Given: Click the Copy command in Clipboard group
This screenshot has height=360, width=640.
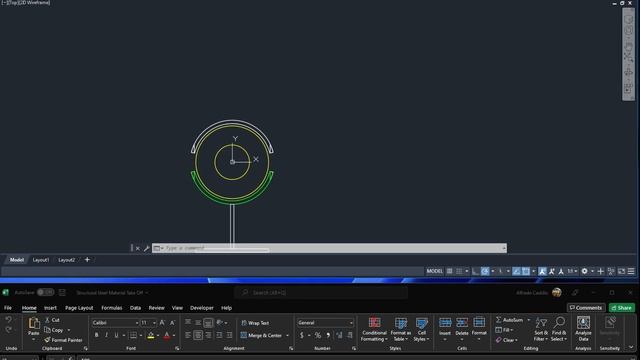Looking at the screenshot, I should coord(54,330).
